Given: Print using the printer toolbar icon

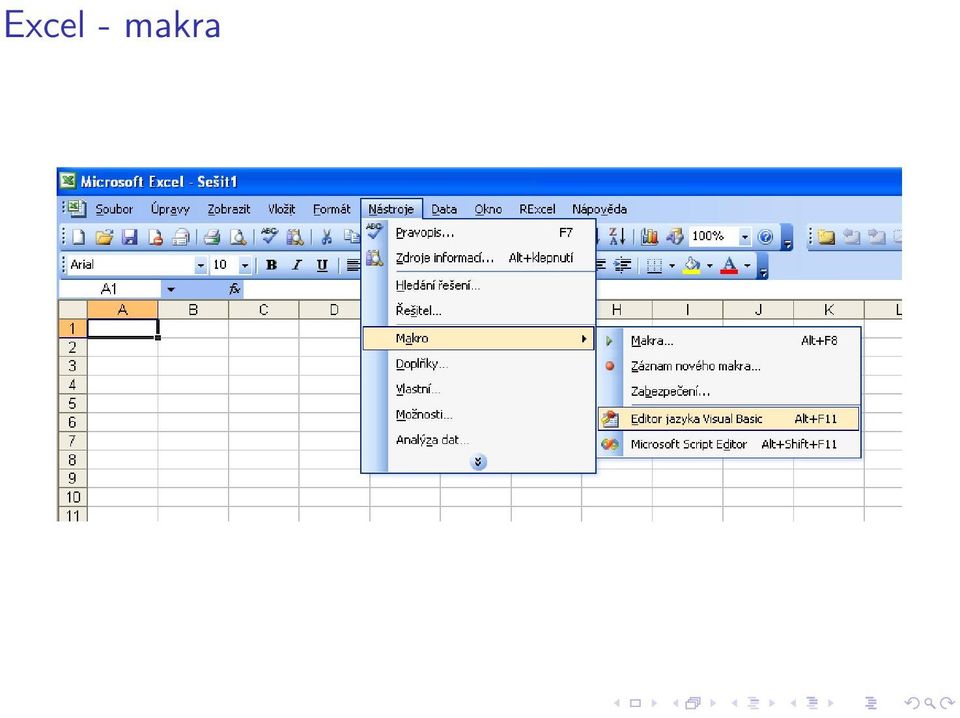Looking at the screenshot, I should click(x=212, y=237).
